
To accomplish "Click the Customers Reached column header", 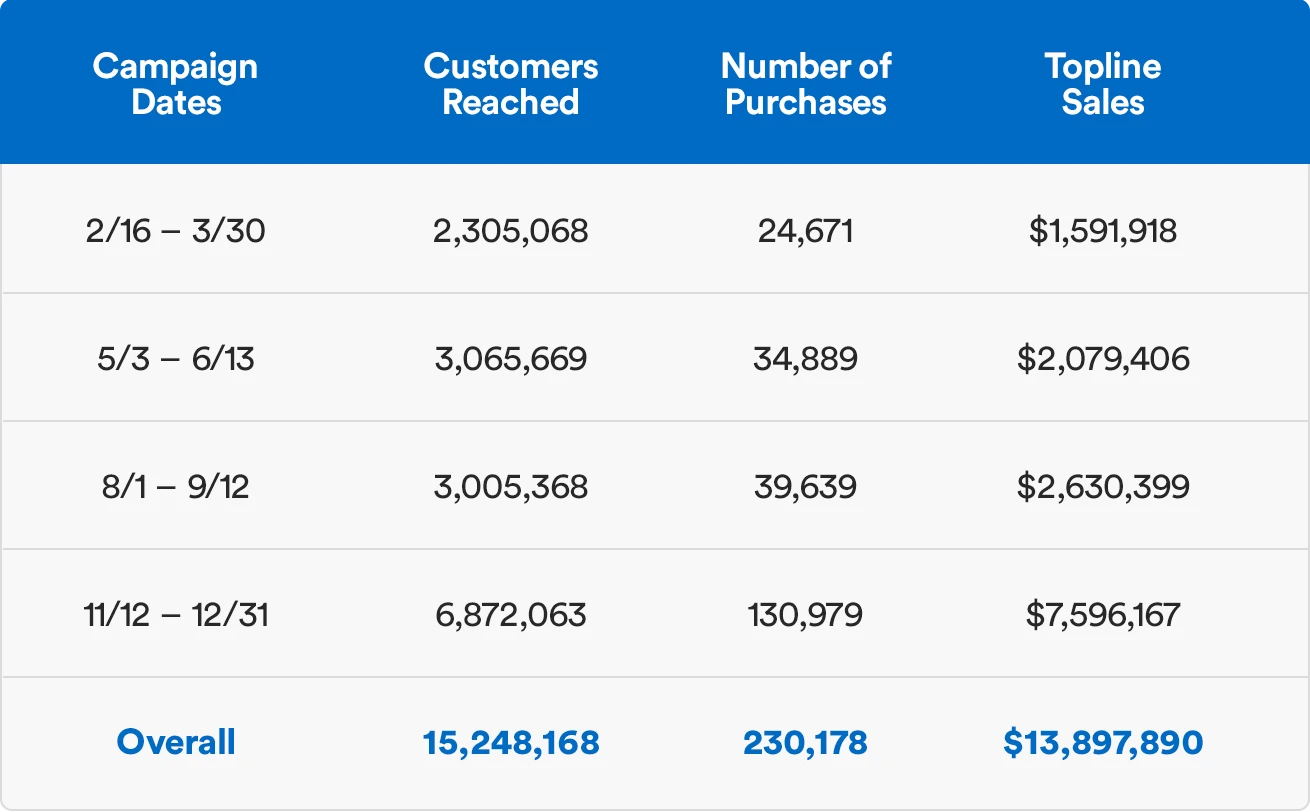I will [511, 84].
